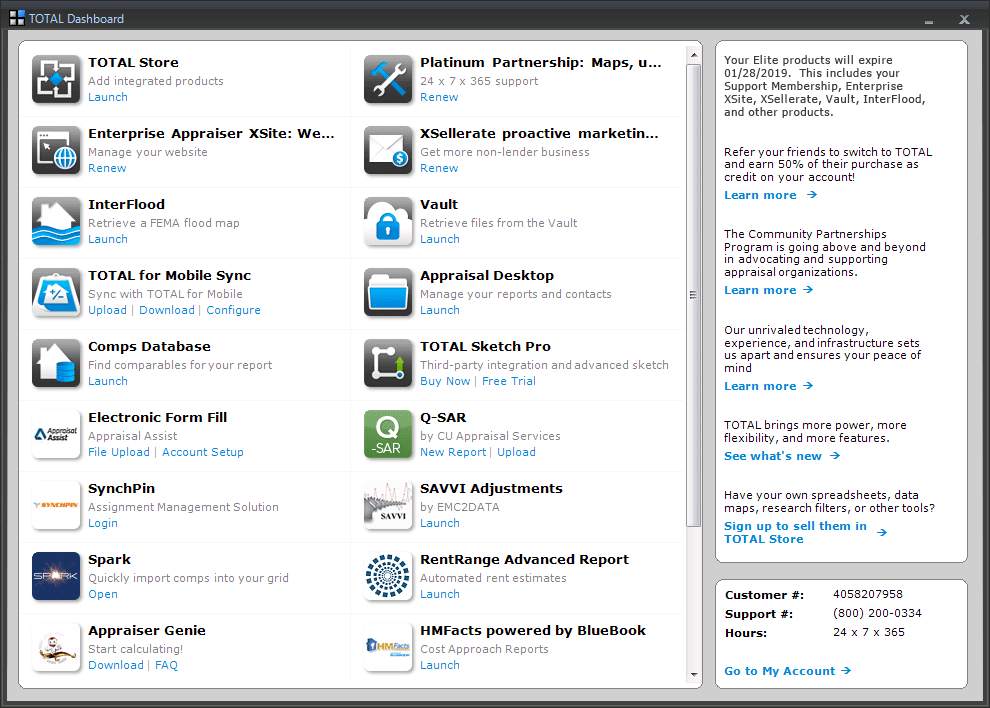Launch Comps Database

coord(108,381)
